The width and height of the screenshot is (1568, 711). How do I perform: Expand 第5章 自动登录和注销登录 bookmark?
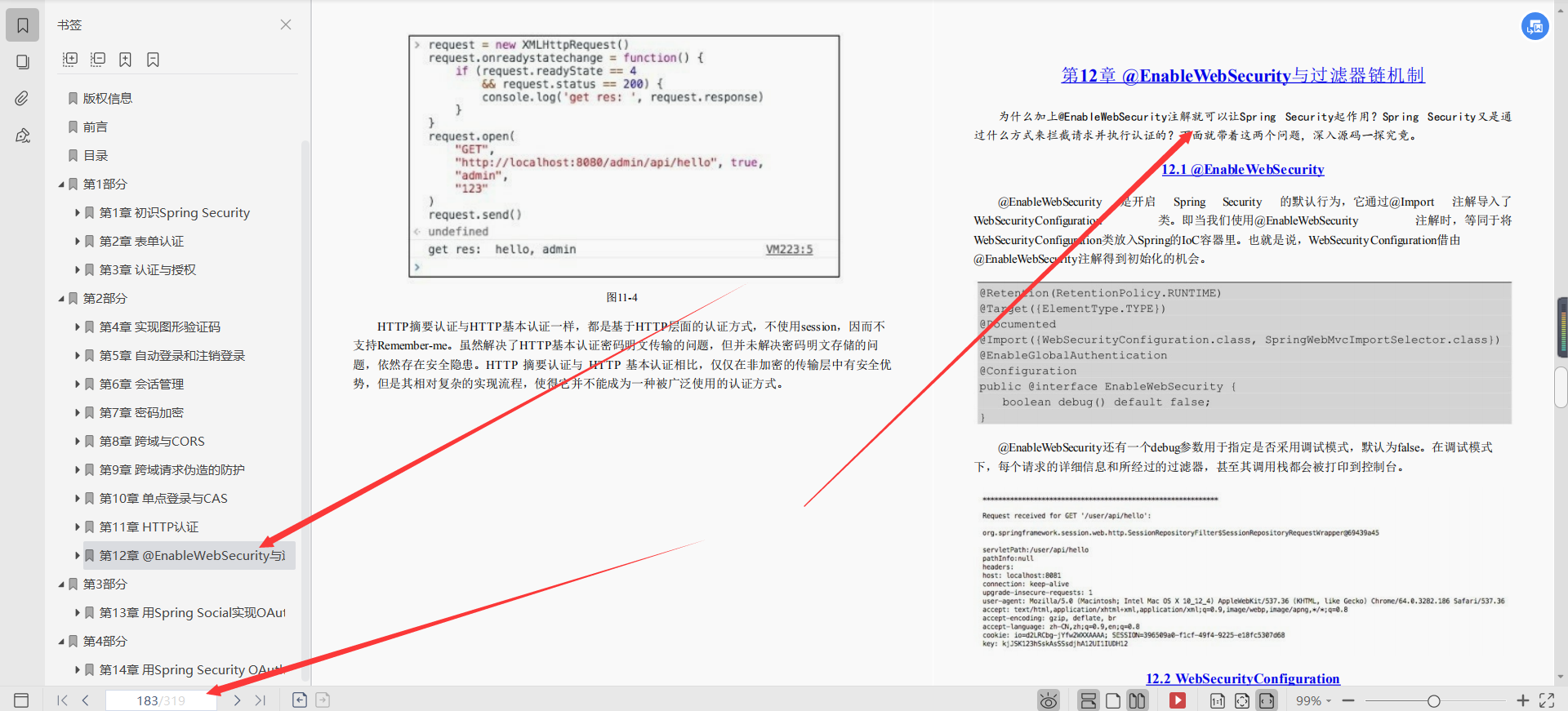tap(78, 356)
